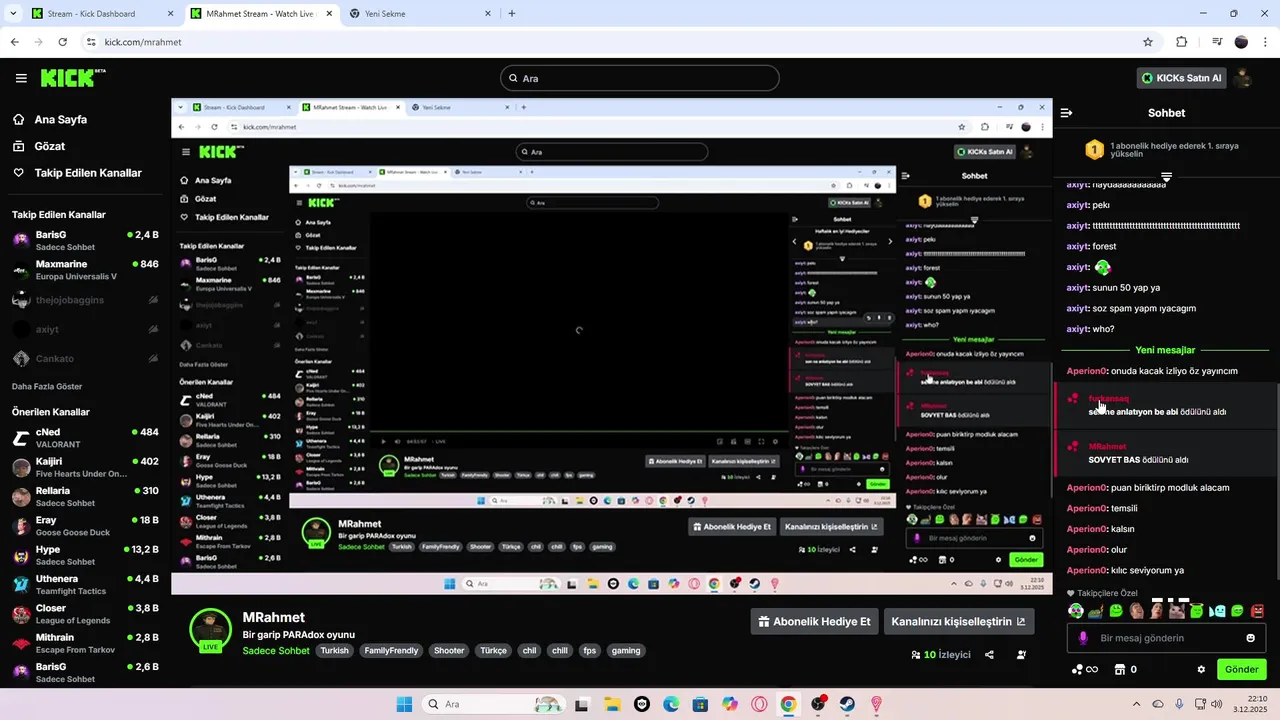Pick the green headphones emote
The image size is (1280, 720).
tap(1075, 611)
